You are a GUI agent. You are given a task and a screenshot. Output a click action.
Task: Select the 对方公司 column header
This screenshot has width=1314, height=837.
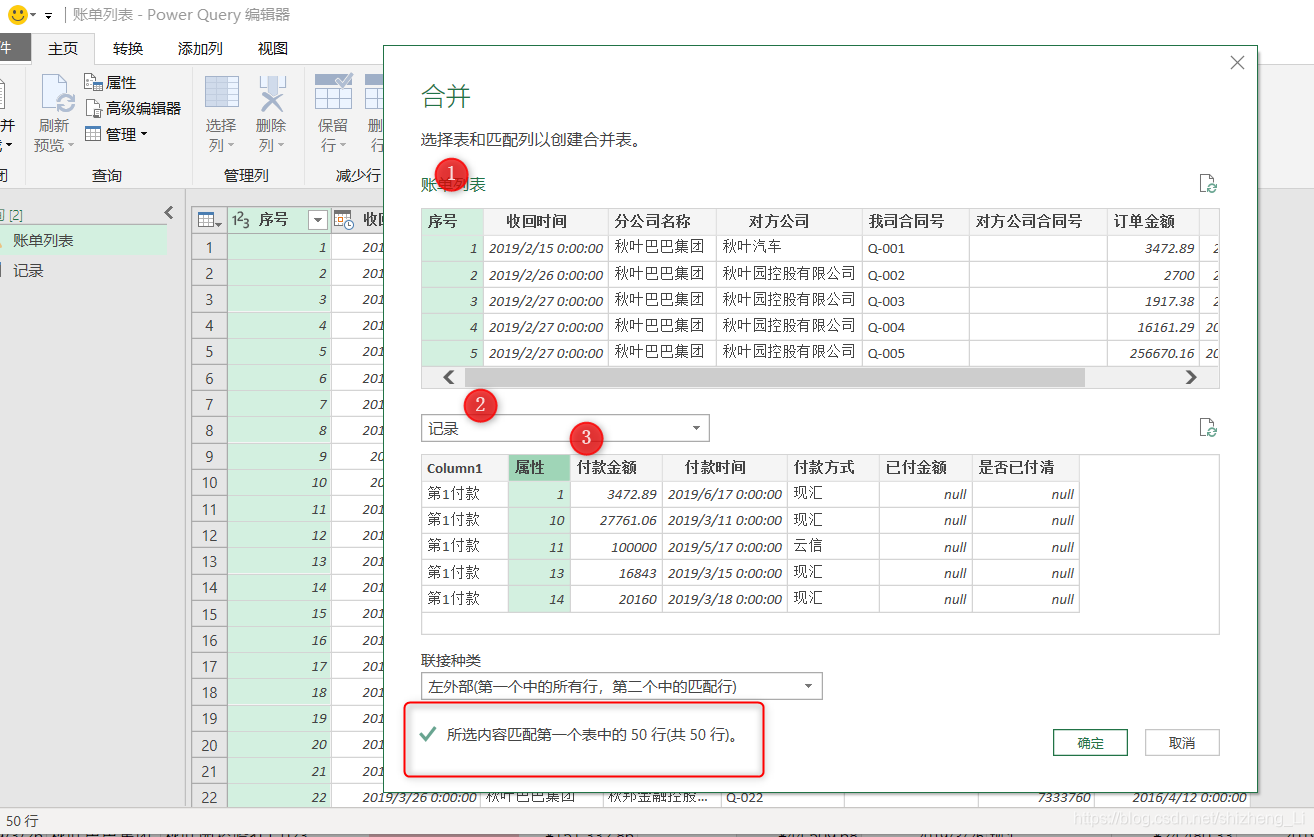point(789,221)
